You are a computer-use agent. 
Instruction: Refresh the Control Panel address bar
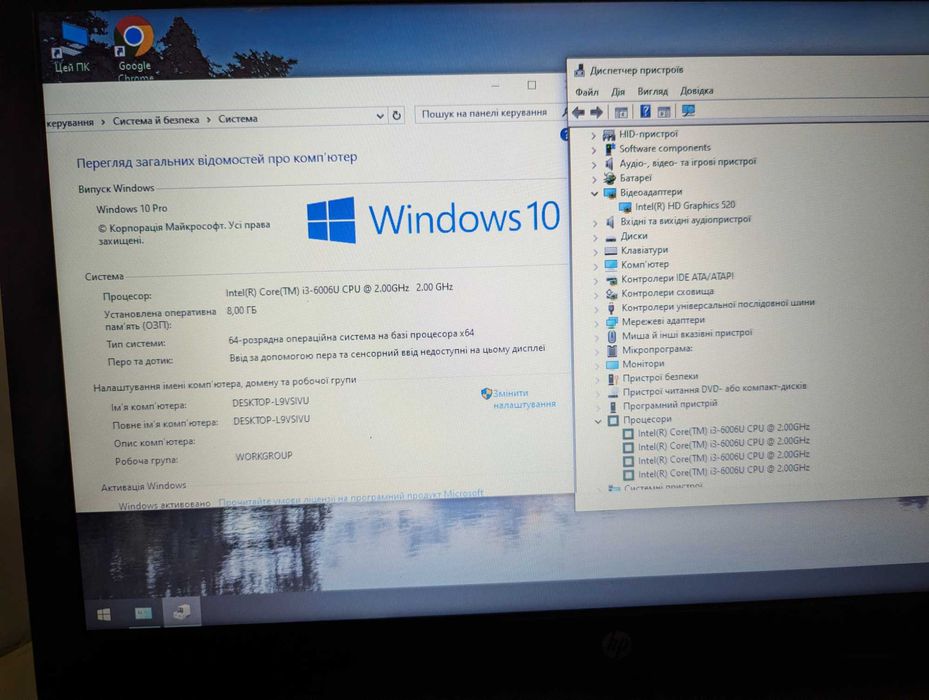(397, 116)
